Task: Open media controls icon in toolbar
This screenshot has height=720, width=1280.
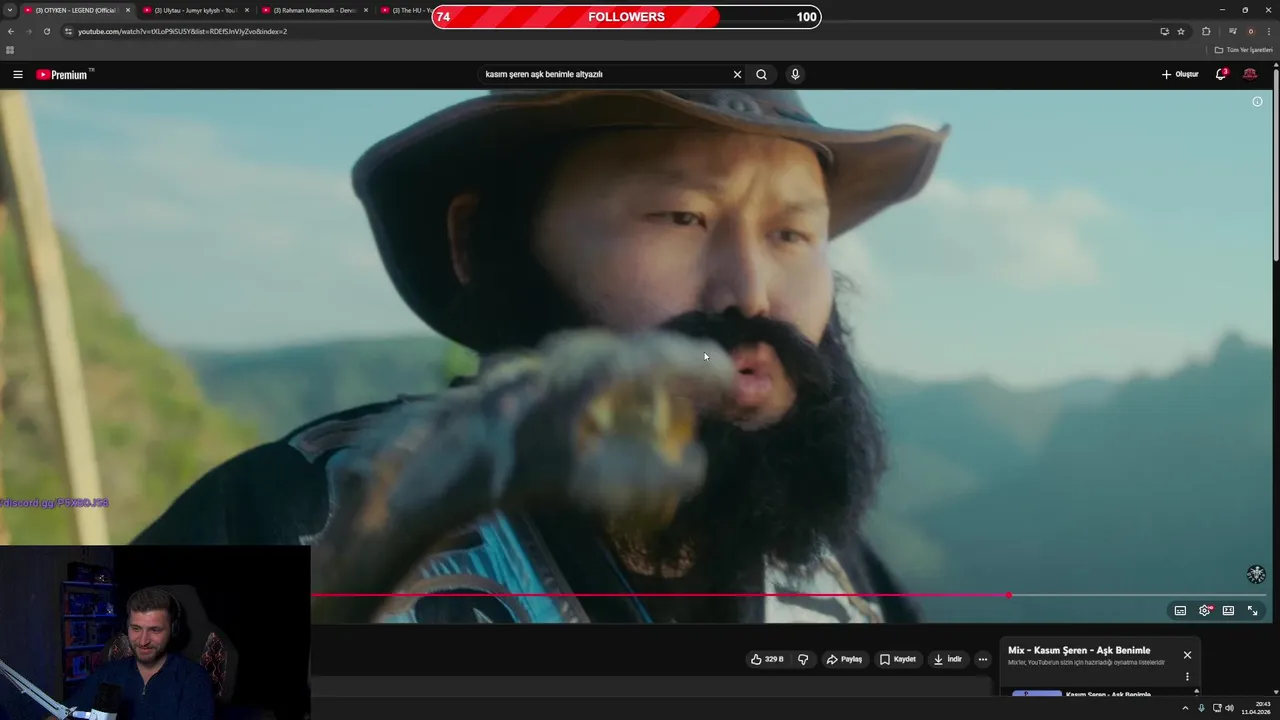Action: (x=1233, y=31)
